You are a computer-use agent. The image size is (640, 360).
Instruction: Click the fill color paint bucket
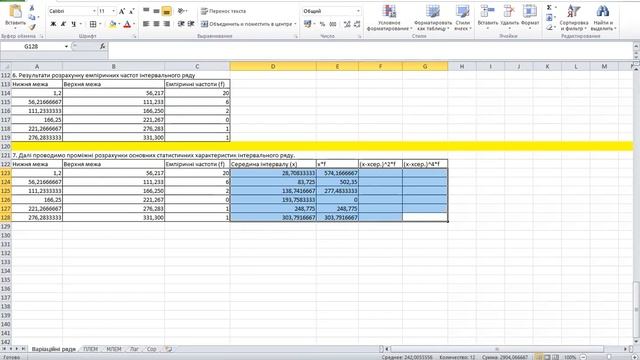pyautogui.click(x=112, y=24)
